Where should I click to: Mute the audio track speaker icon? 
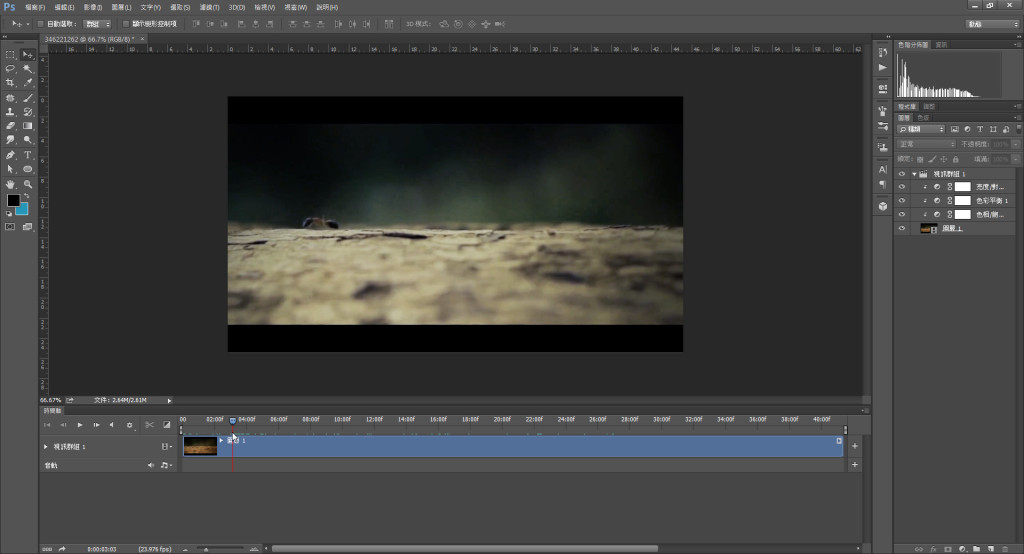click(x=151, y=465)
